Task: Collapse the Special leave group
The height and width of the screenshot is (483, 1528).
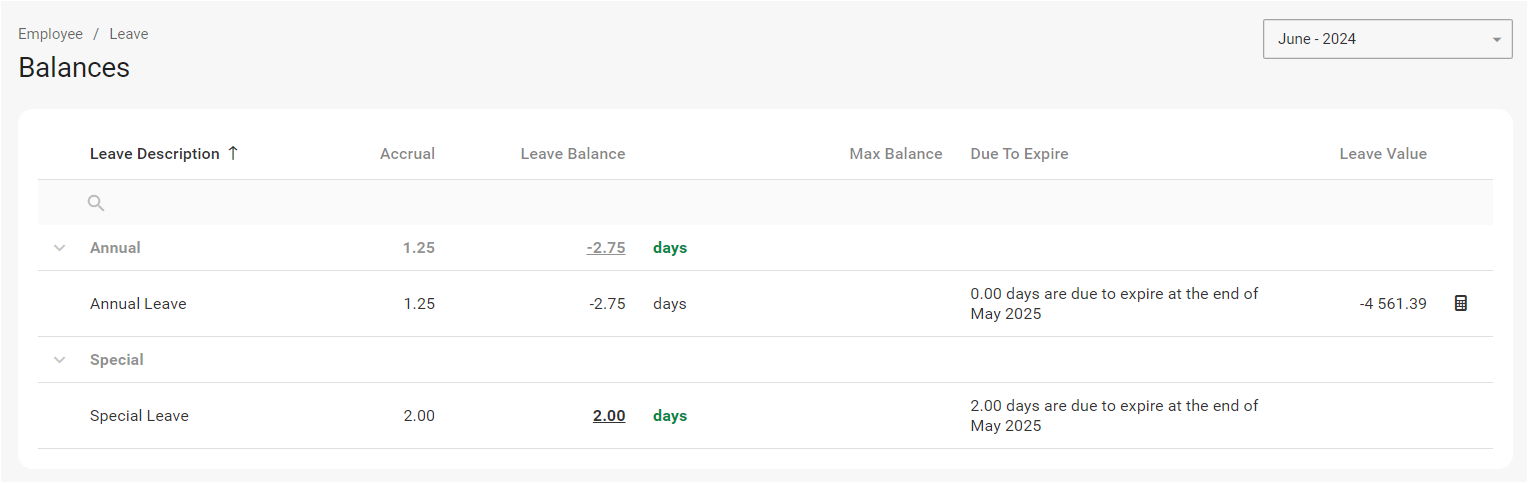Action: (x=60, y=360)
